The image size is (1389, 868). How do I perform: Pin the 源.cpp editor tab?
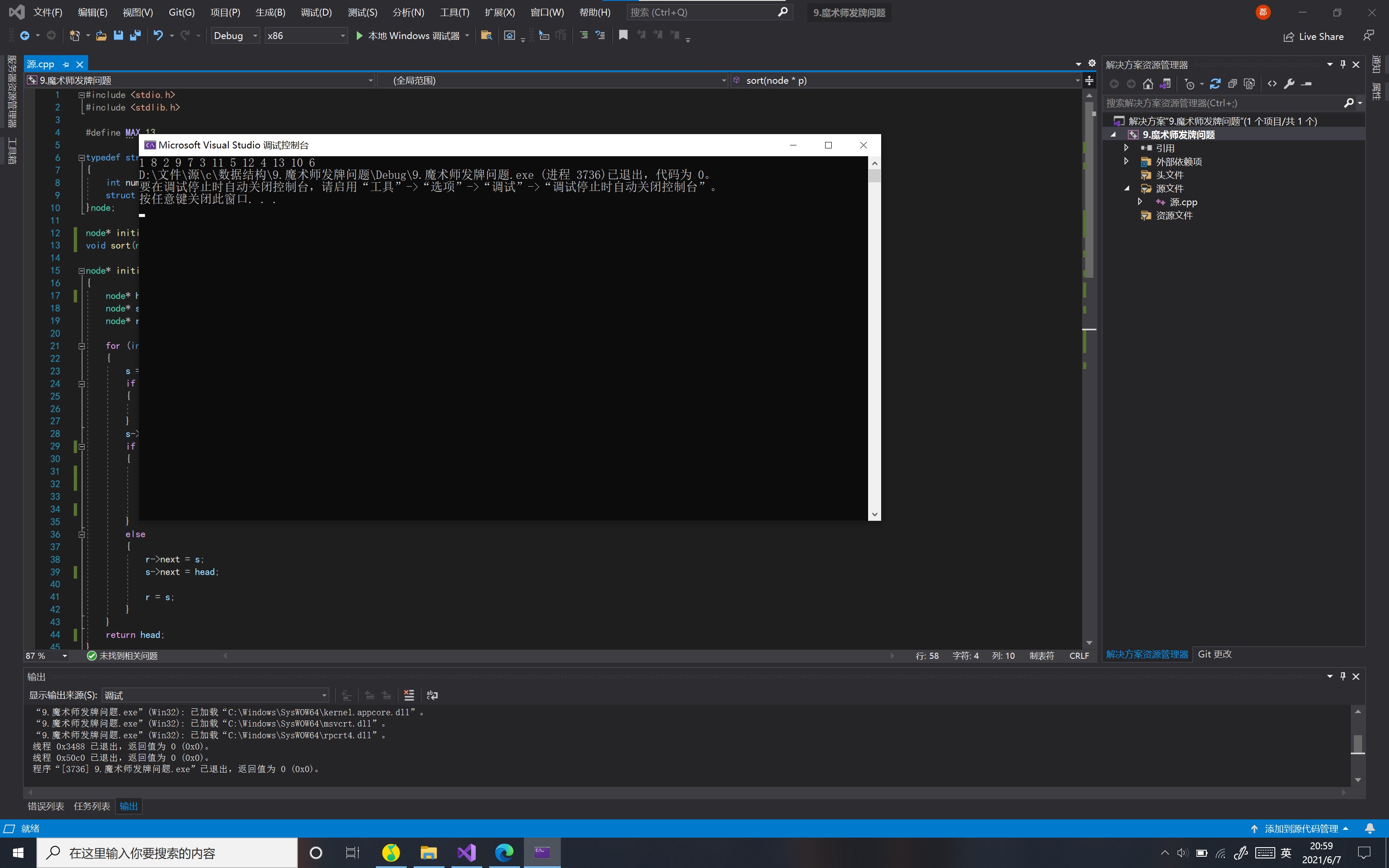coord(66,64)
